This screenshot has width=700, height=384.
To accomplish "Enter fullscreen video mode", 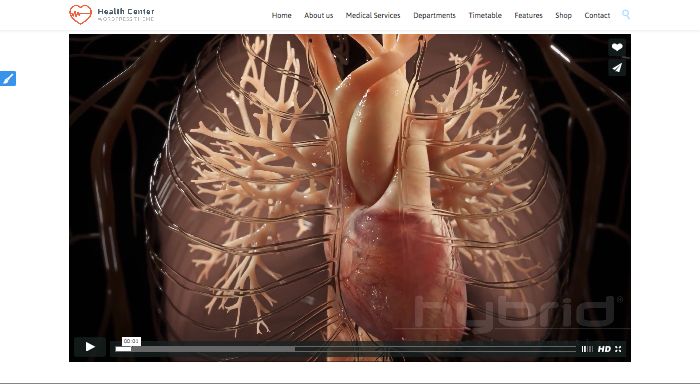I will pyautogui.click(x=618, y=349).
